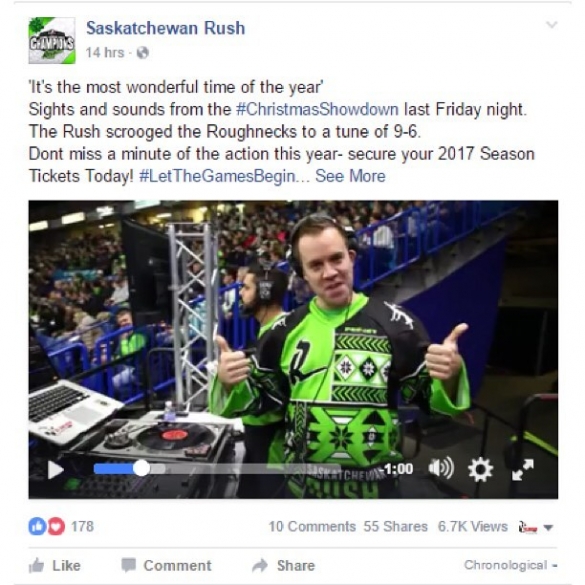Click the public globe privacy icon

coord(143,53)
